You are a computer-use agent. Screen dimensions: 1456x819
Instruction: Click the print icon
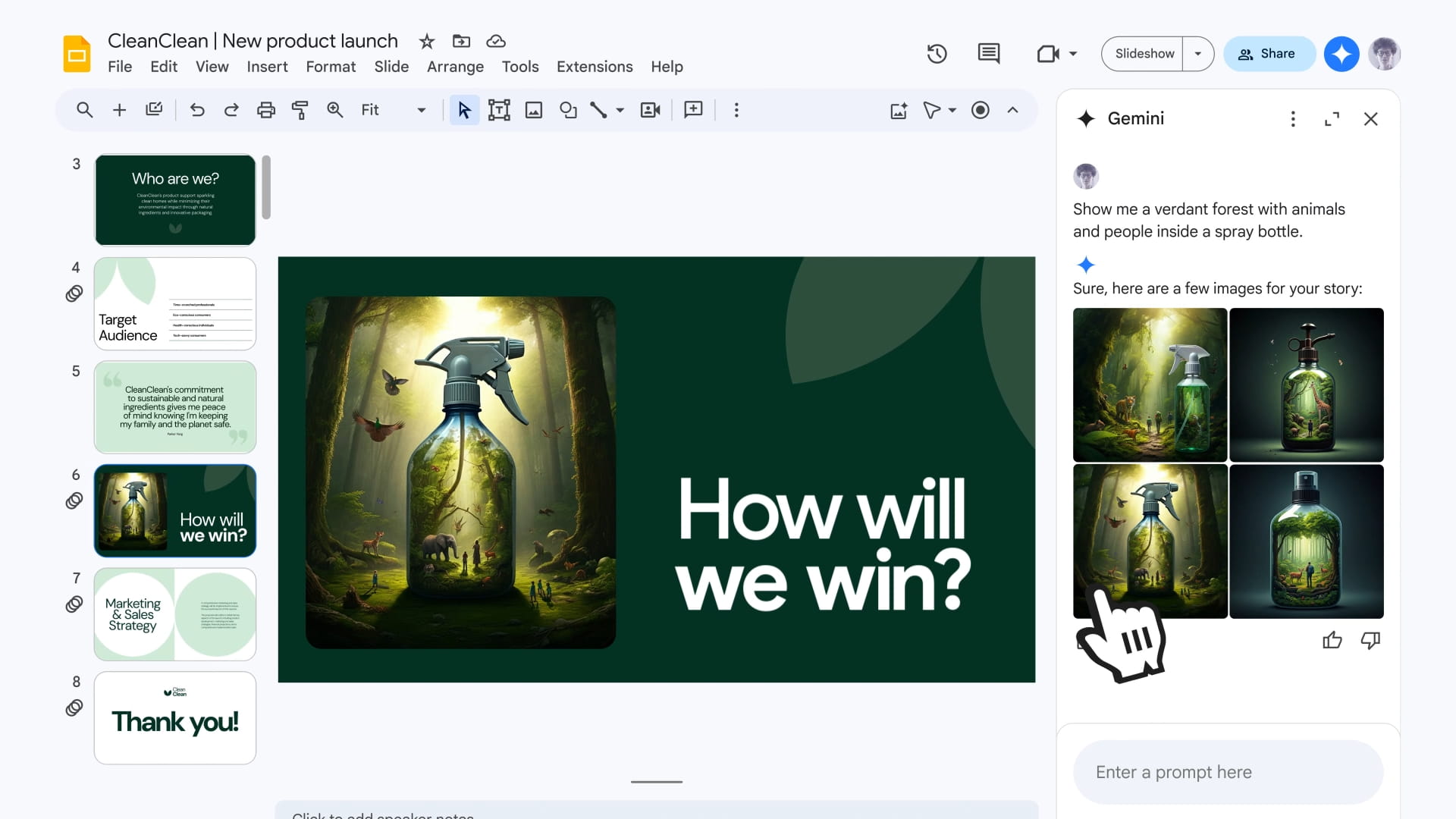coord(265,110)
